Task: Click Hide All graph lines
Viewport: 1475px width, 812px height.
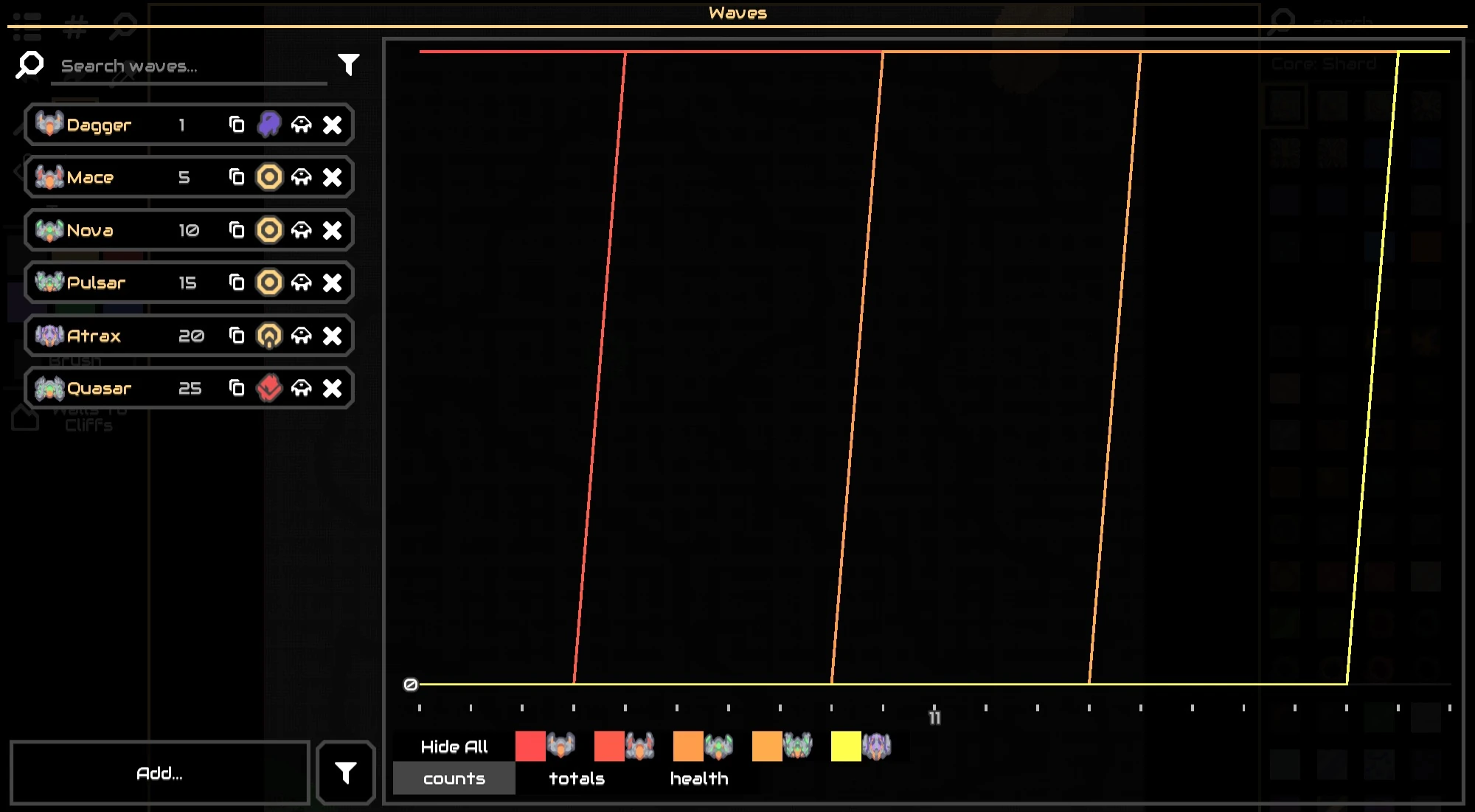Action: click(454, 746)
